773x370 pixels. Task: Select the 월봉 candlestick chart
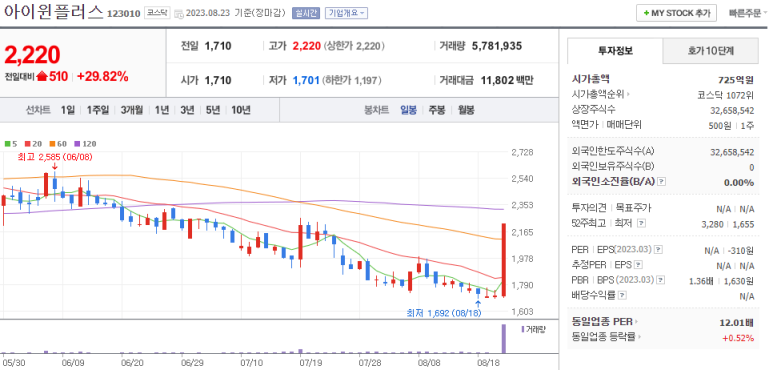click(x=465, y=110)
